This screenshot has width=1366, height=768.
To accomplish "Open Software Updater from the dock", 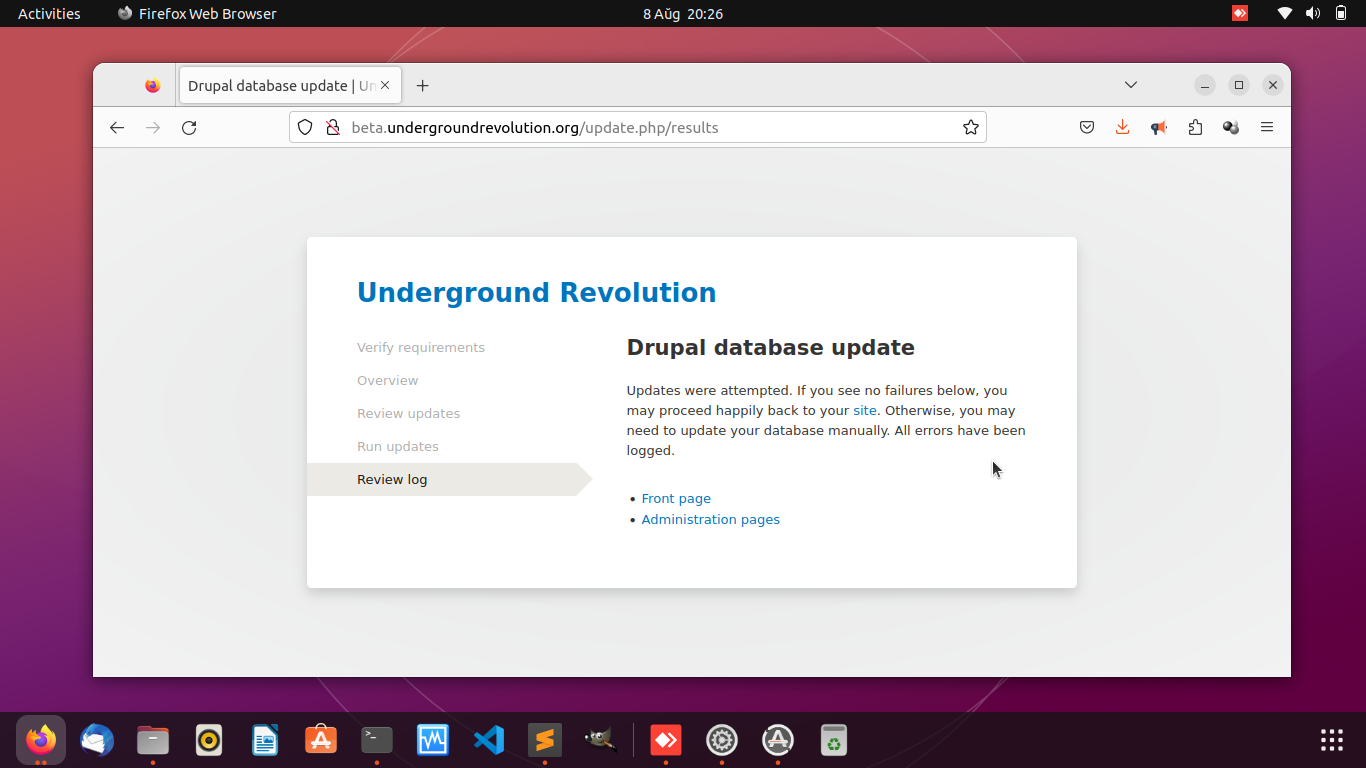I will (x=778, y=740).
